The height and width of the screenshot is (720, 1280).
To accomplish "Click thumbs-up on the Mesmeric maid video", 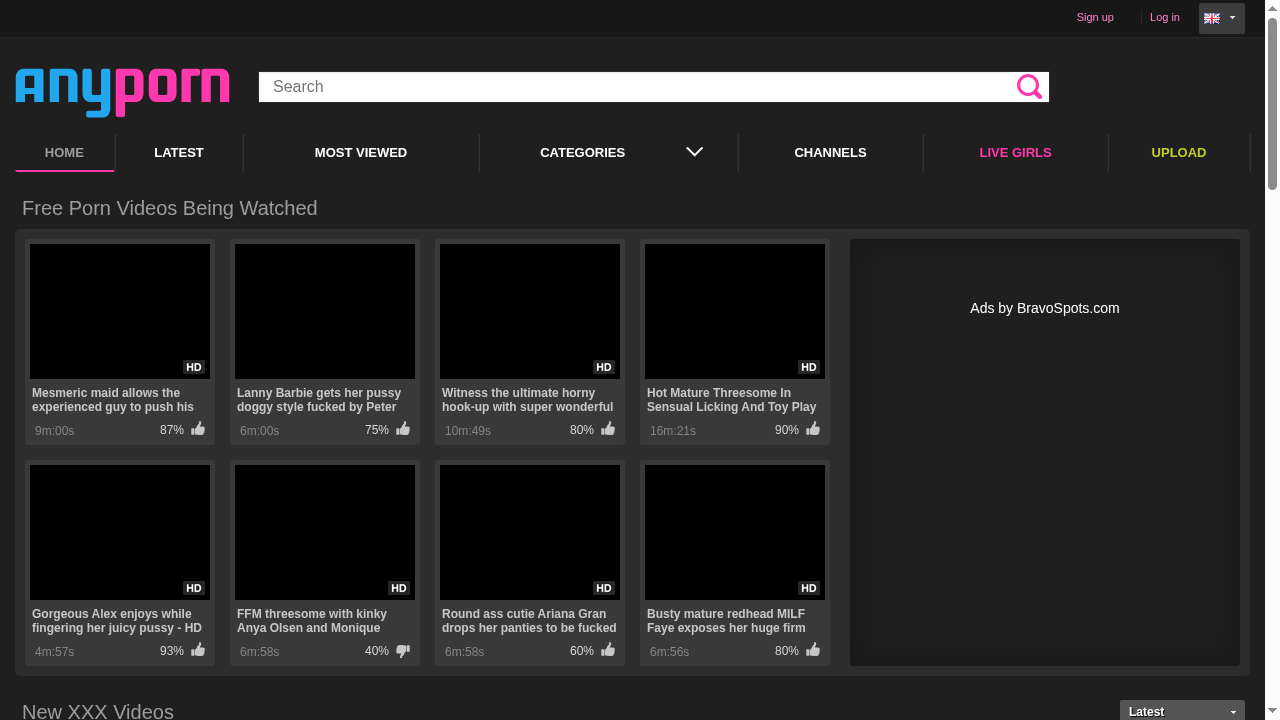I will (197, 428).
